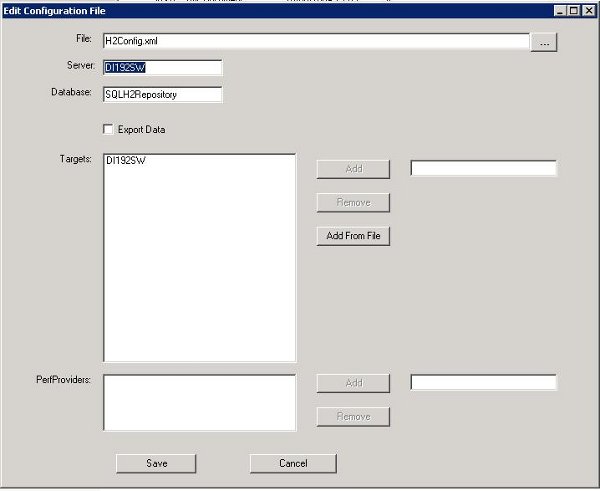Minimize the Edit Configuration File window

click(560, 10)
